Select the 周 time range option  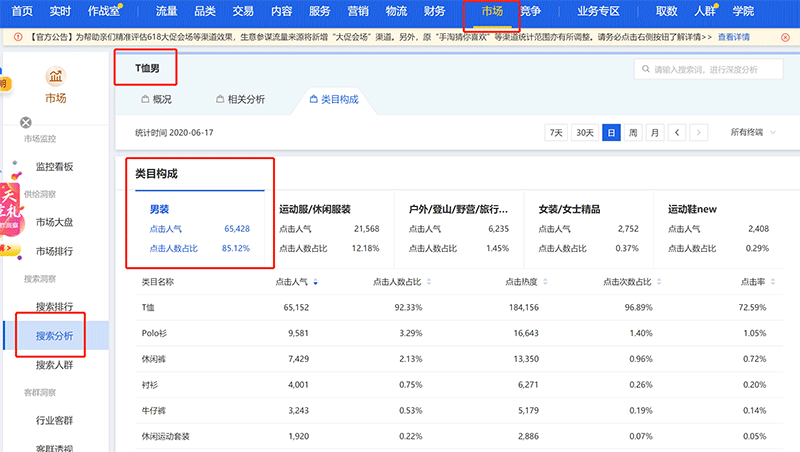[x=633, y=132]
